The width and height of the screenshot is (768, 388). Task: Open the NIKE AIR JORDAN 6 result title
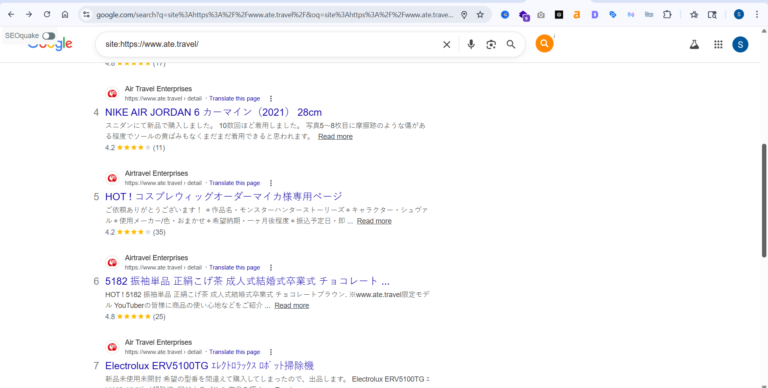[214, 112]
